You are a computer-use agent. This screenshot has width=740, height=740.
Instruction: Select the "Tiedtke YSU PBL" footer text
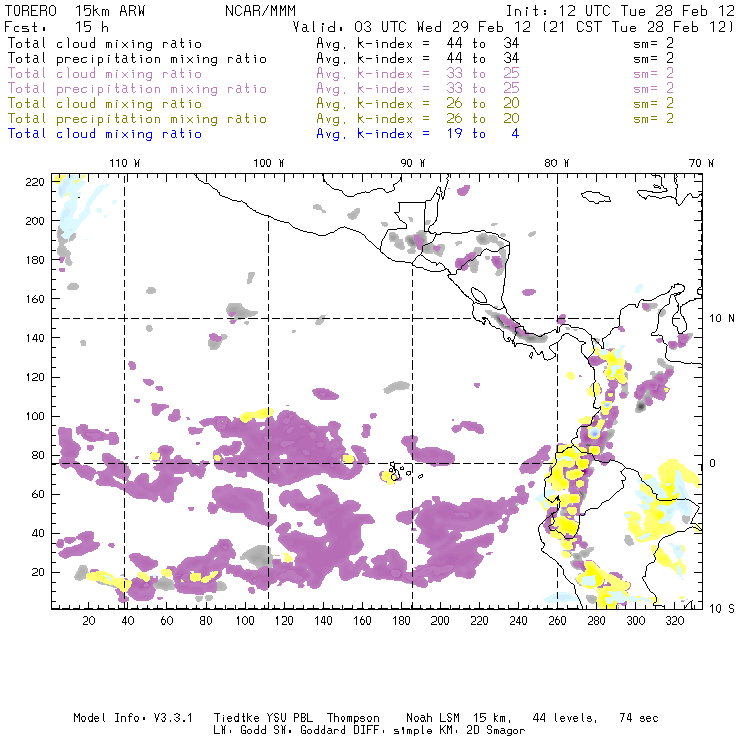pyautogui.click(x=263, y=718)
